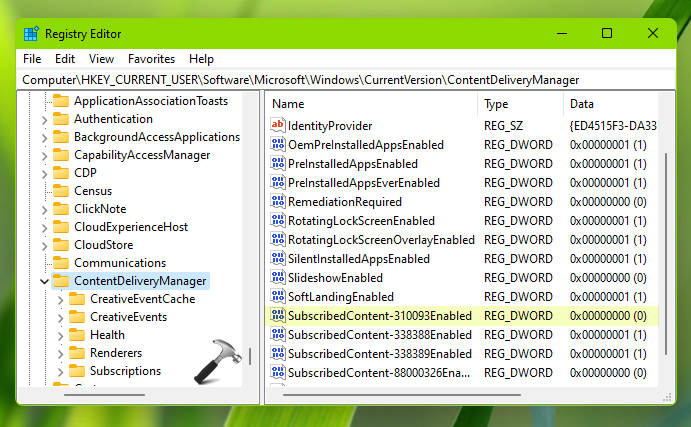Expand the CapabilityAccessManager key

pyautogui.click(x=44, y=156)
